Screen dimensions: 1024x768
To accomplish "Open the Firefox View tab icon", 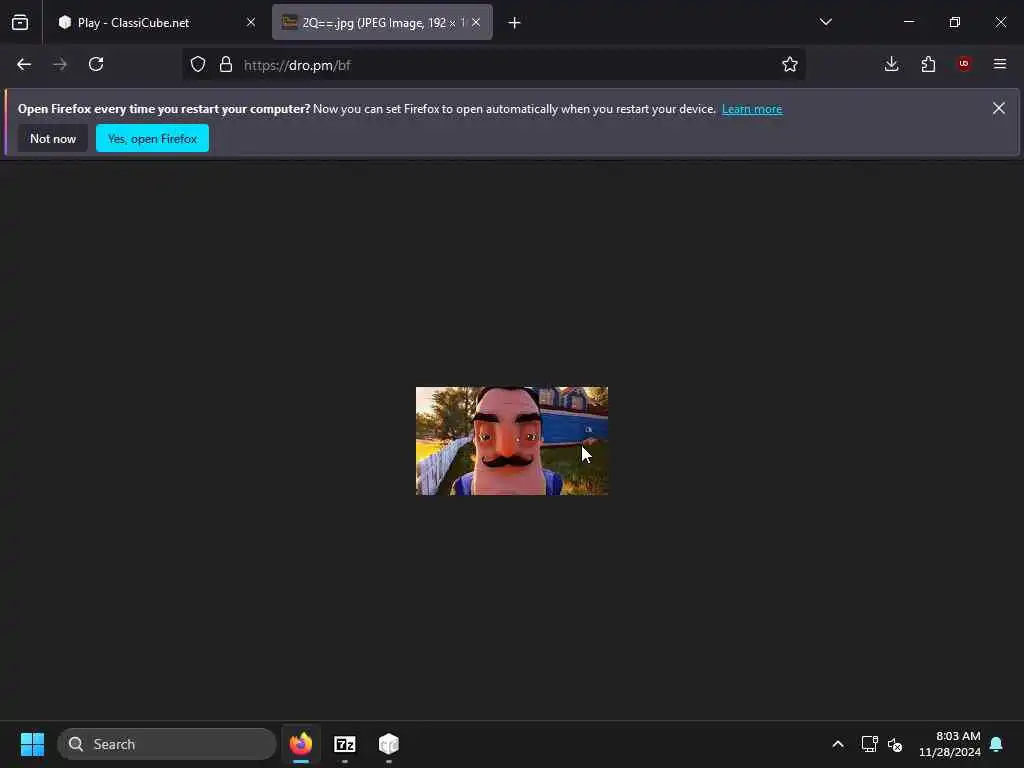I will click(x=20, y=22).
